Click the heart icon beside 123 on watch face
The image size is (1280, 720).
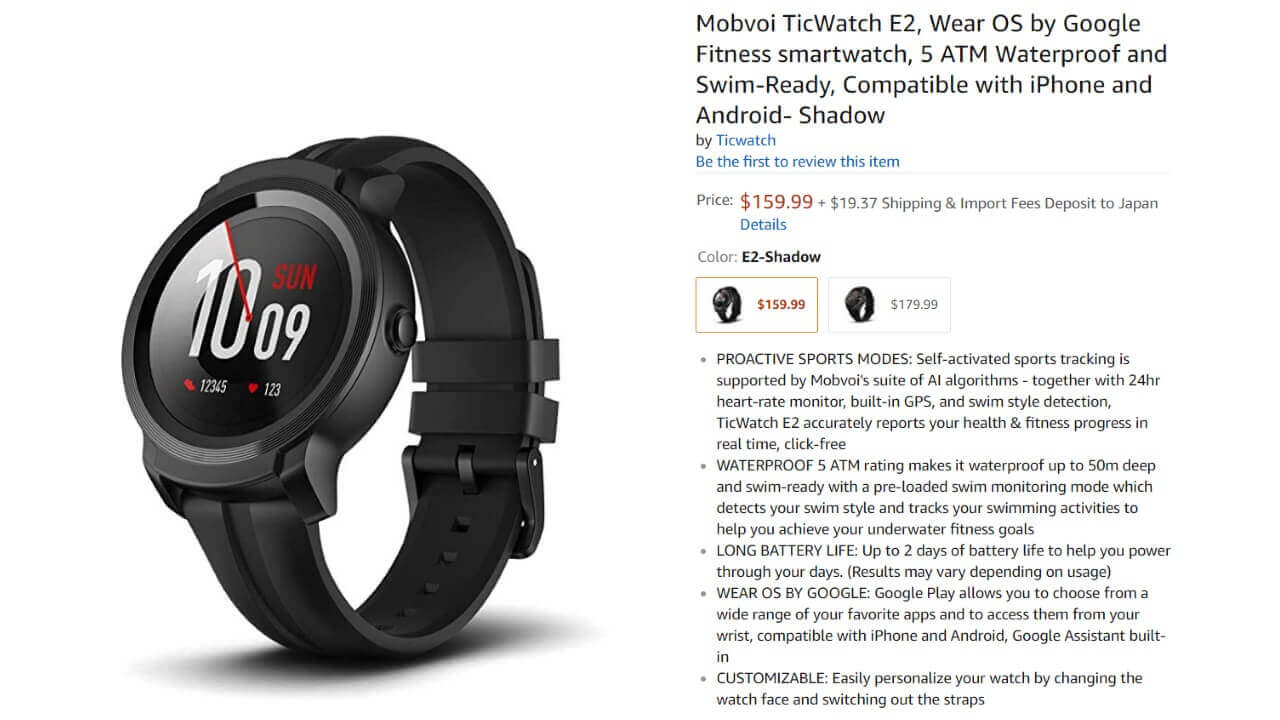tap(253, 387)
